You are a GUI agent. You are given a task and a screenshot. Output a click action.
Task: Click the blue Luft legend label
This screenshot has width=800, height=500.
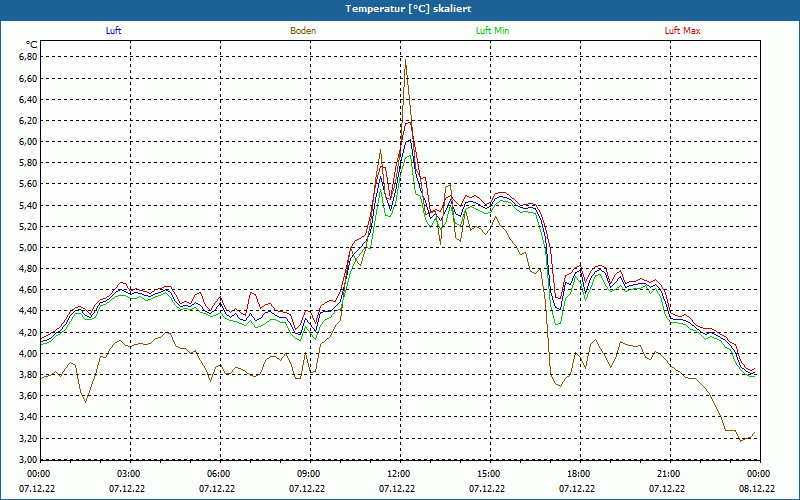tap(113, 31)
